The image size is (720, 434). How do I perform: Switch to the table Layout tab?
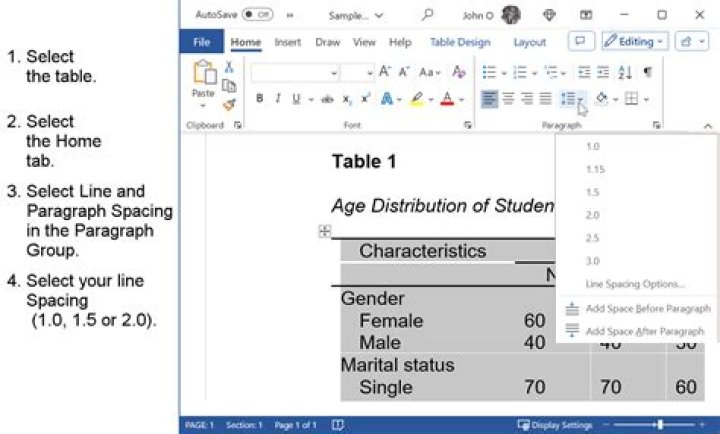529,42
